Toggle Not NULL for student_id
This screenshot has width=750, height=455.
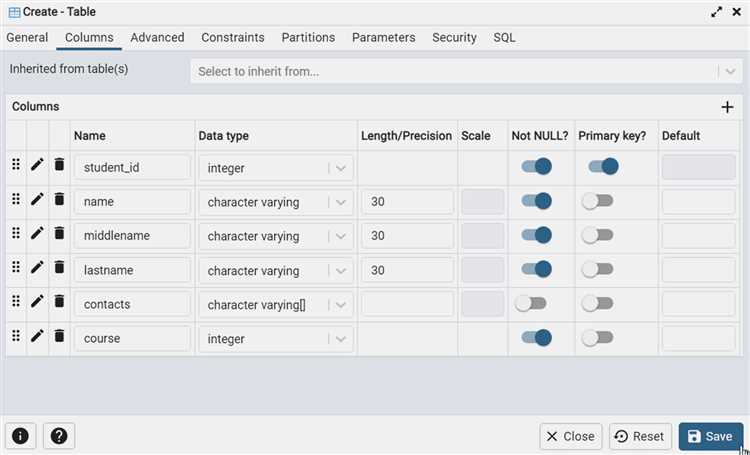(536, 166)
